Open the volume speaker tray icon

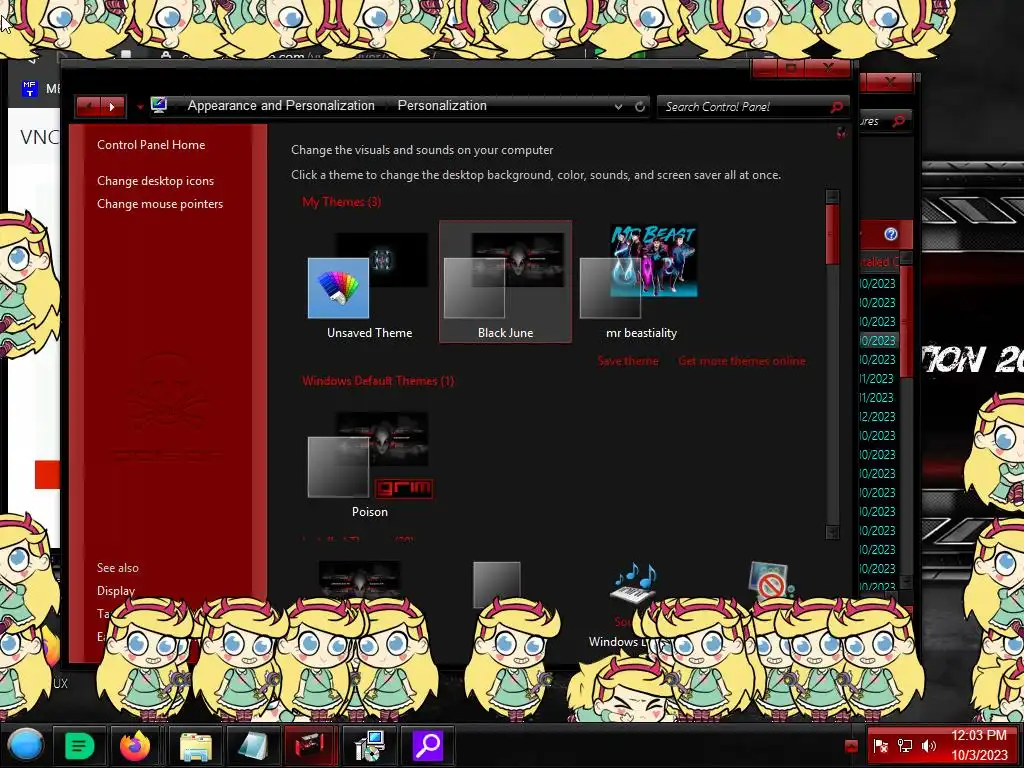click(x=929, y=746)
